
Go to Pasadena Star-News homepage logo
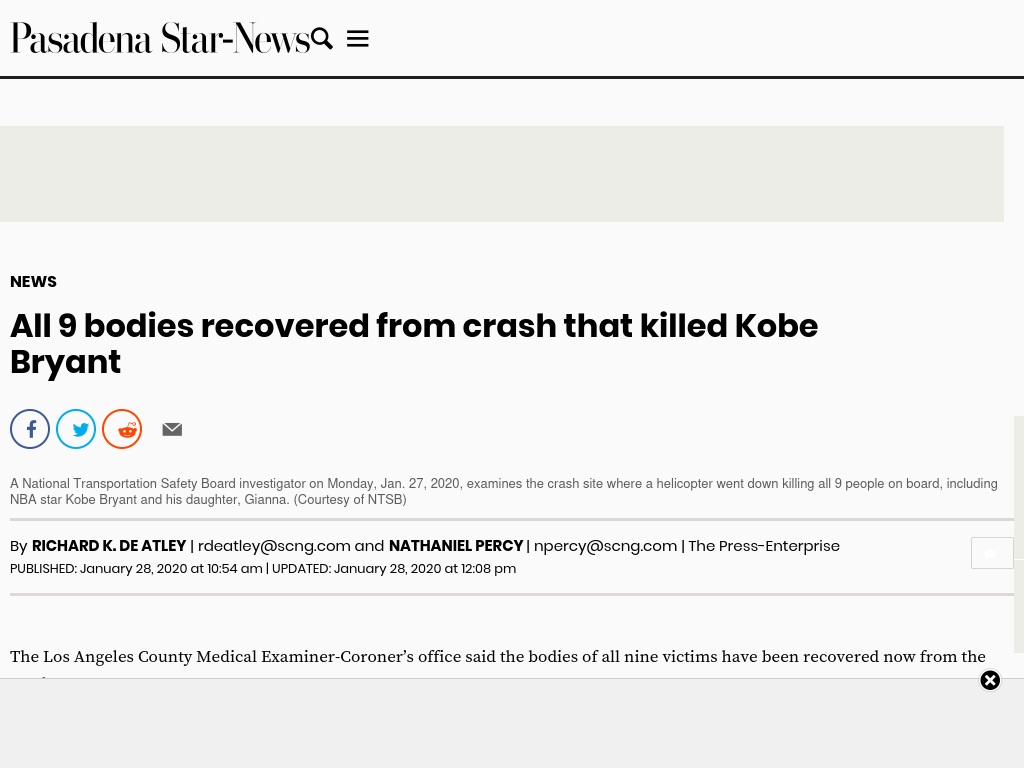coord(160,38)
